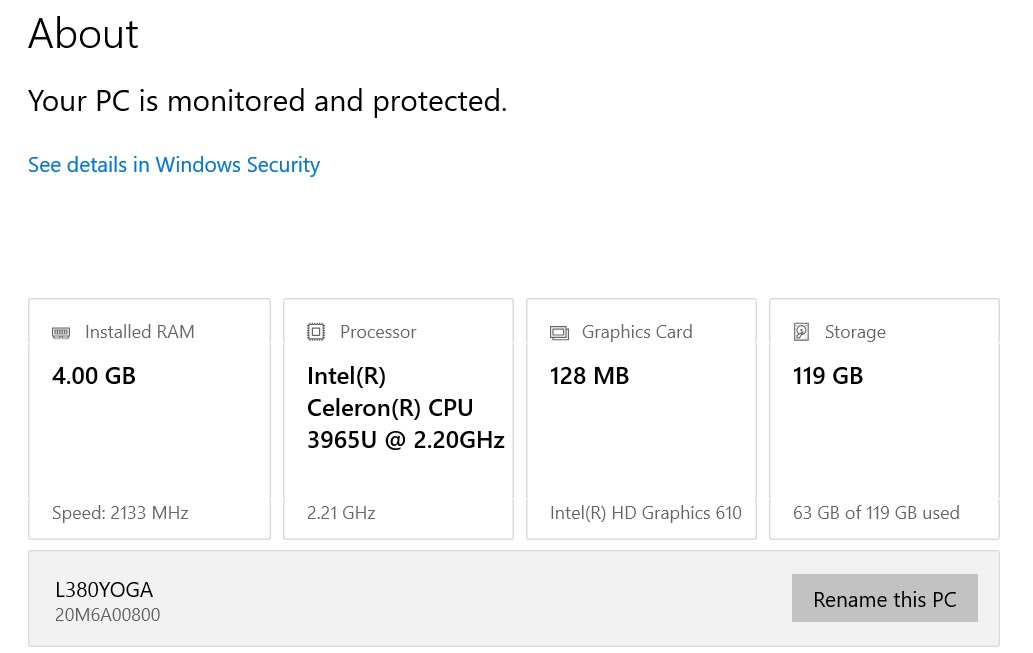Click the 63 GB of 119 GB used text
This screenshot has height=653, width=1033.
[x=876, y=513]
